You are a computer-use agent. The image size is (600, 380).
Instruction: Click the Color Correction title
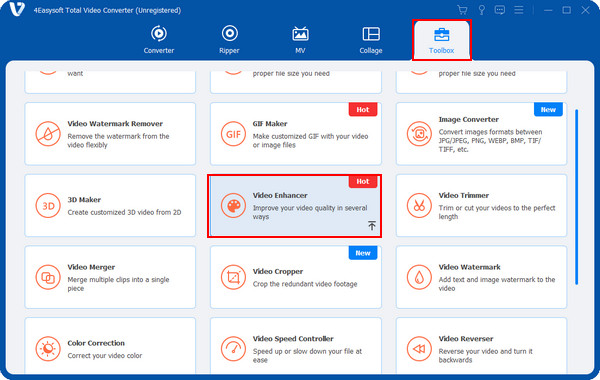96,343
